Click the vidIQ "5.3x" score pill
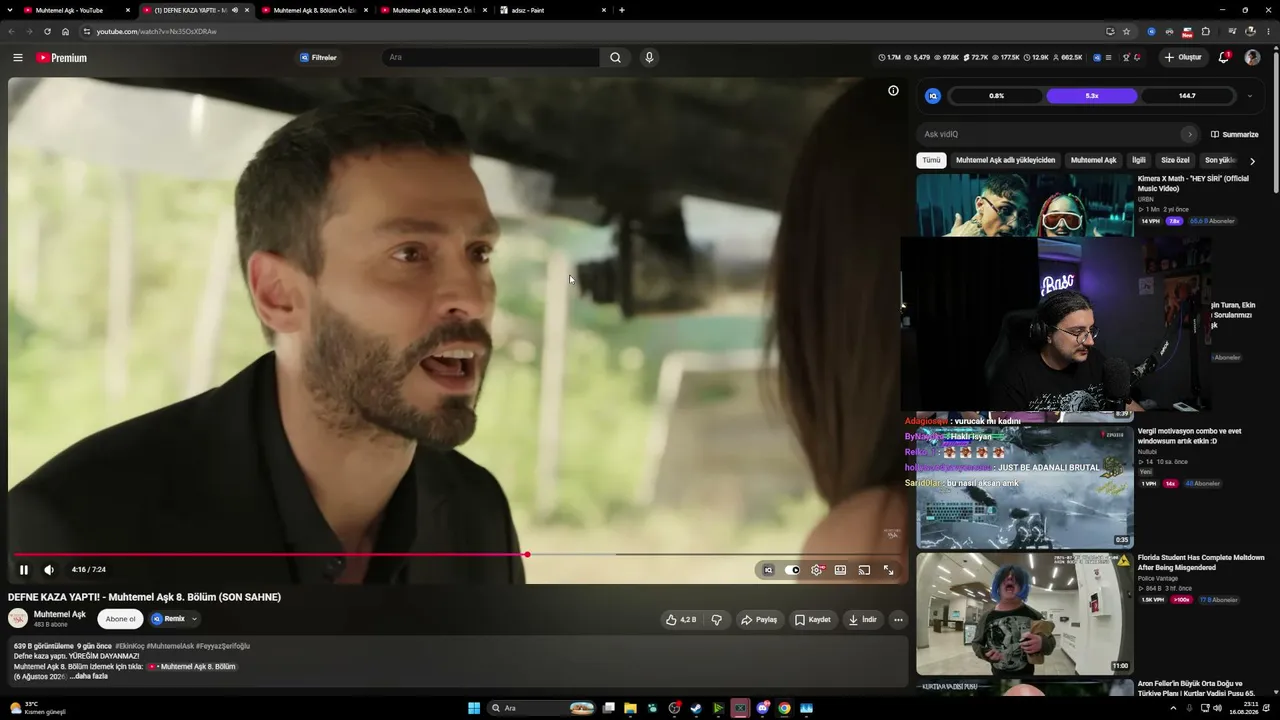Screen dimensions: 1280x720 pyautogui.click(x=1092, y=96)
